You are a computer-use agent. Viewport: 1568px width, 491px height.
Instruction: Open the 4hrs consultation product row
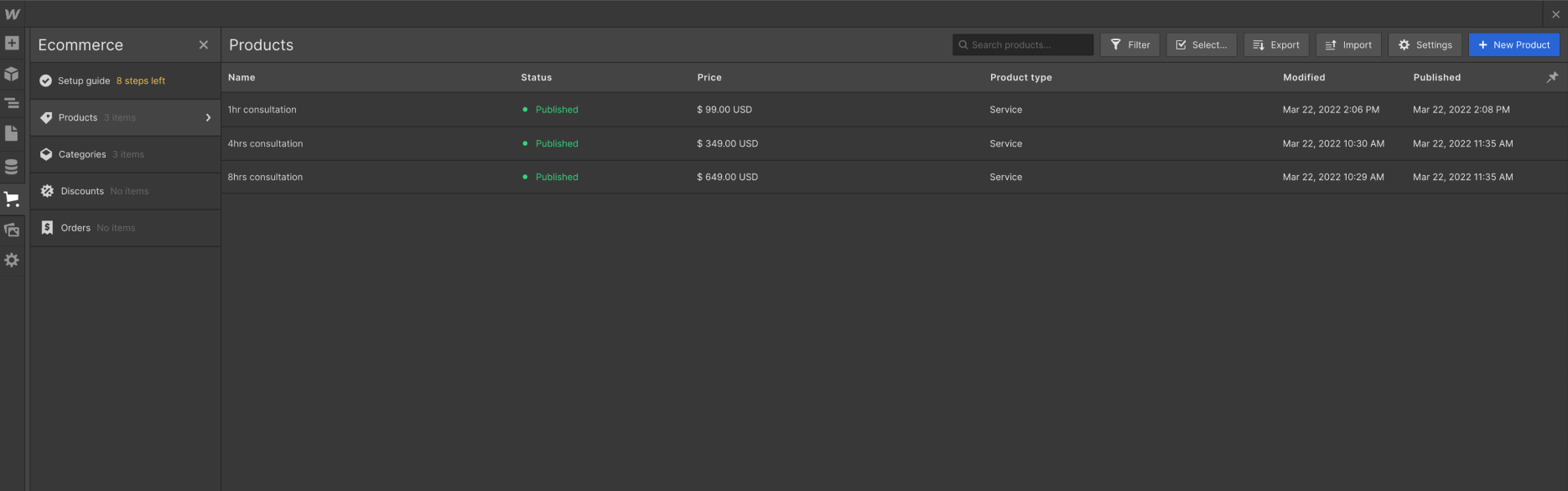[x=894, y=143]
